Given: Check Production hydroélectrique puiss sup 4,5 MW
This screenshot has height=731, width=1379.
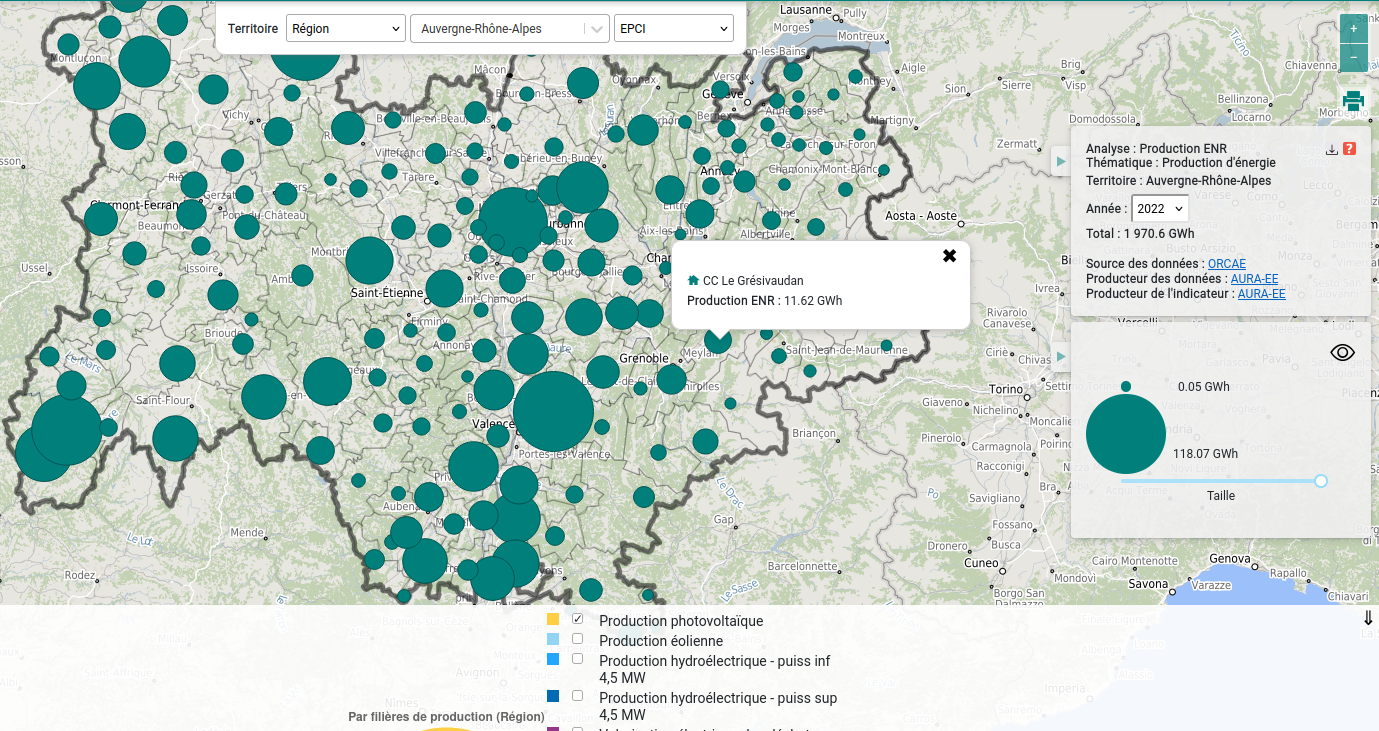Looking at the screenshot, I should tap(577, 696).
